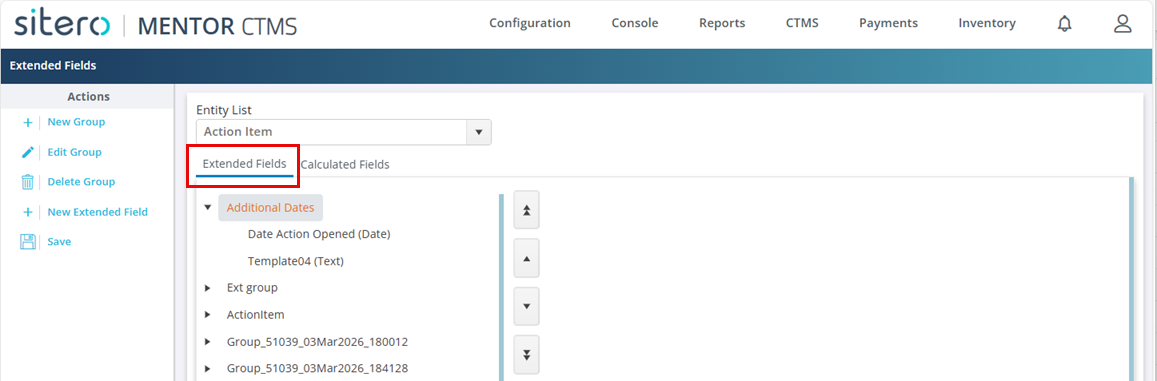The width and height of the screenshot is (1157, 381).
Task: Switch to the Extended Fields tab
Action: pos(244,164)
